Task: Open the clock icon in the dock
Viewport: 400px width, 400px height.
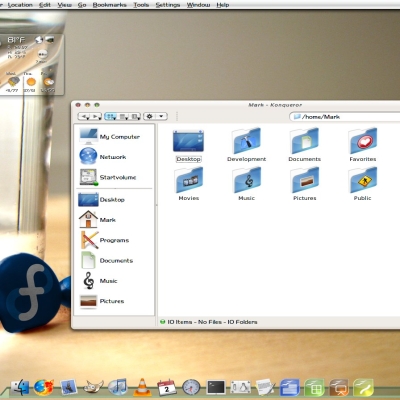Action: [x=191, y=387]
